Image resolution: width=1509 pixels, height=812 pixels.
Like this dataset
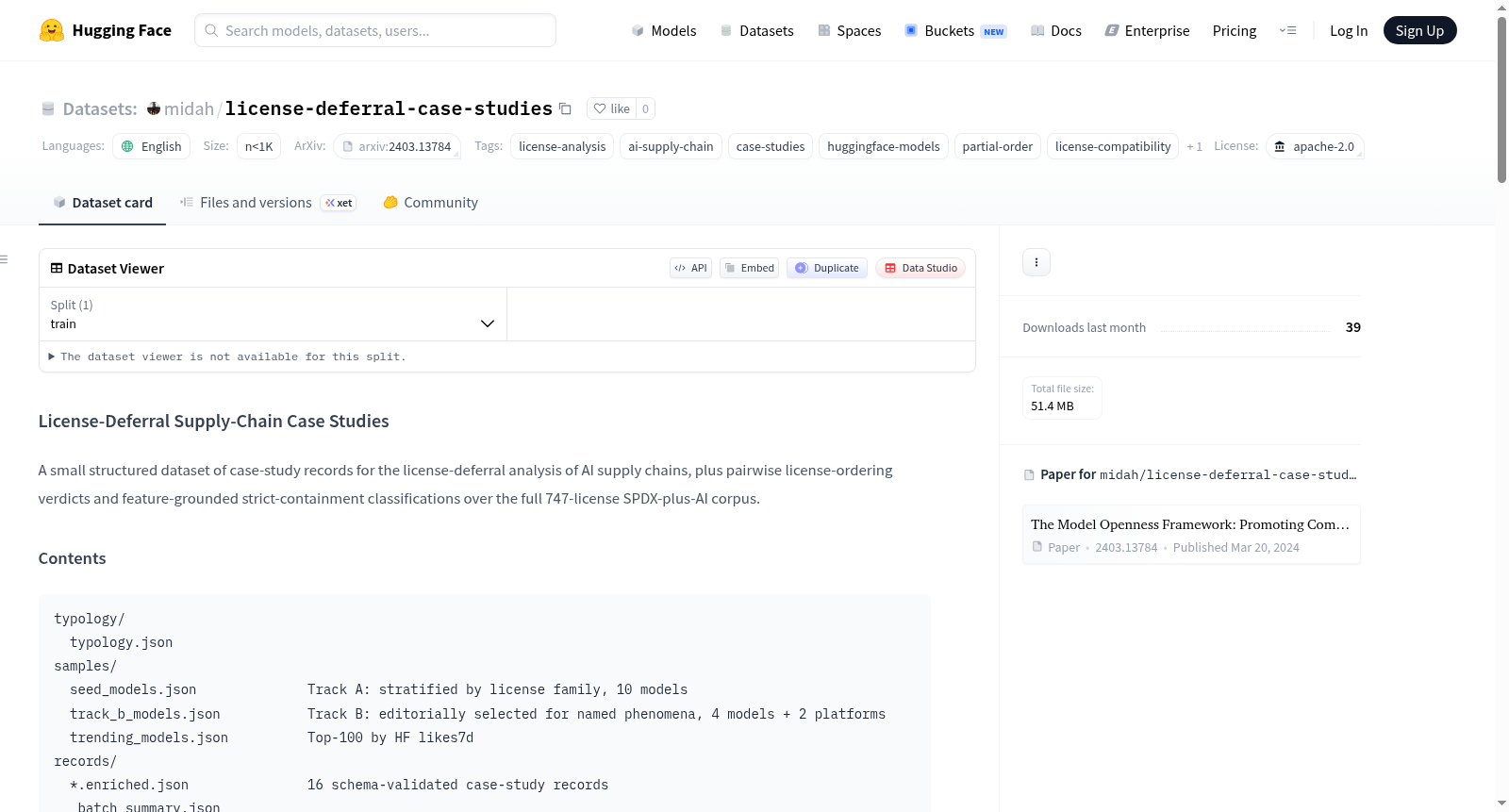point(611,108)
